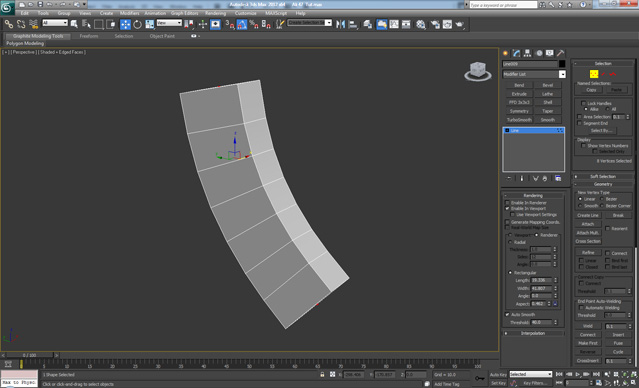Click the Render teapot icon

pos(460,24)
